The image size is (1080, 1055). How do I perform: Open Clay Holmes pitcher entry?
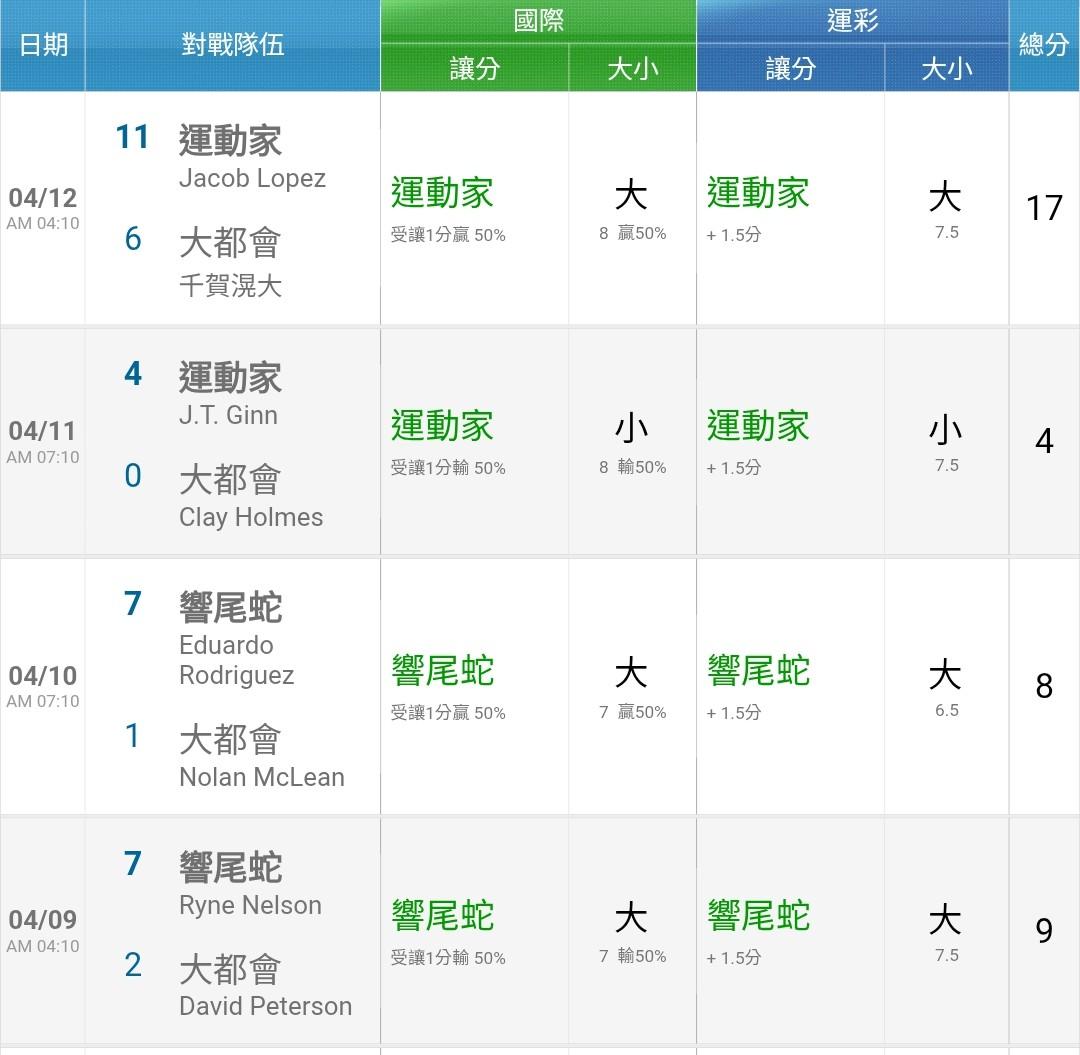click(x=251, y=517)
